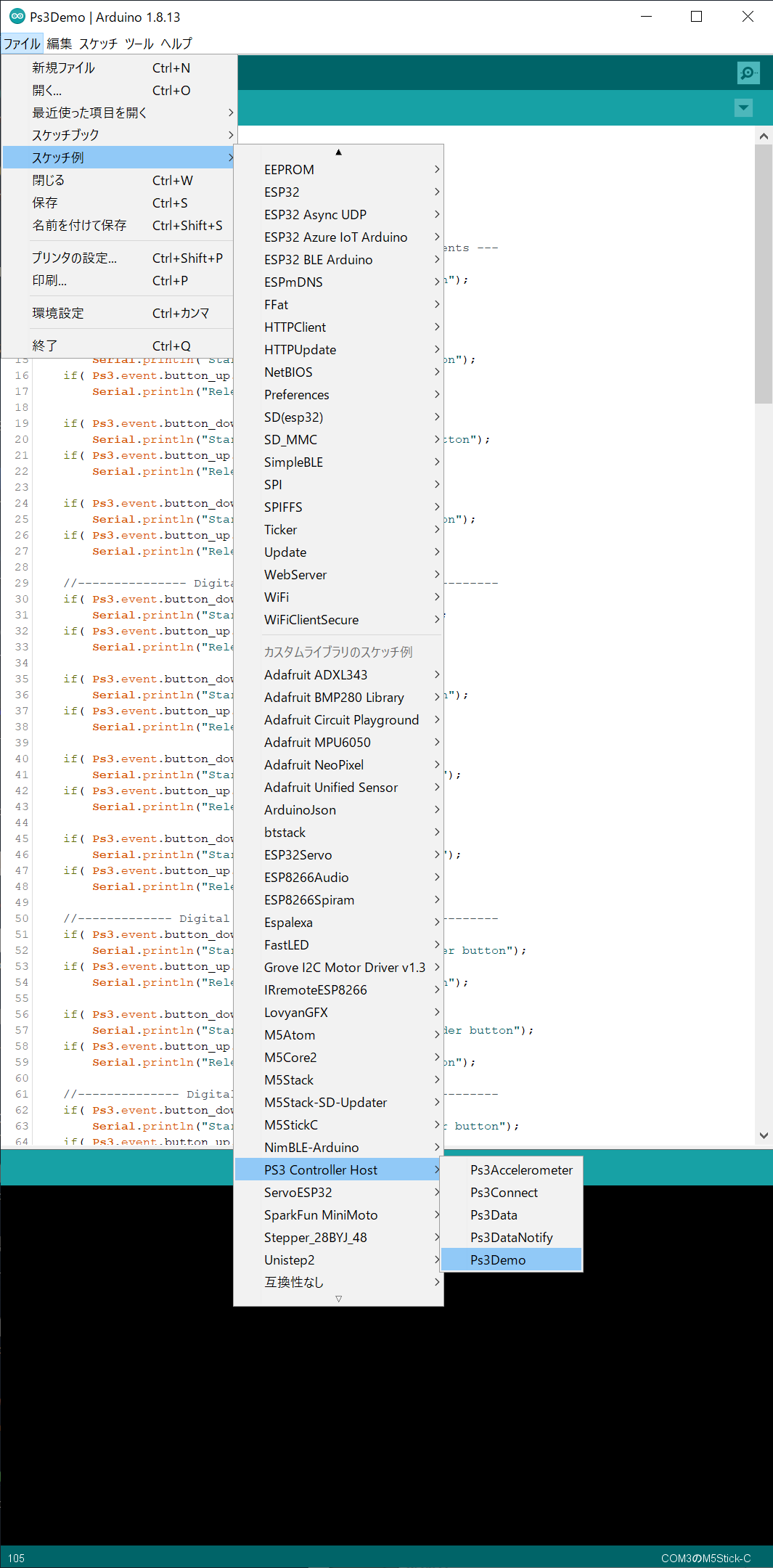Open M5StickC examples
Screen dimensions: 773x1568
(x=338, y=1124)
